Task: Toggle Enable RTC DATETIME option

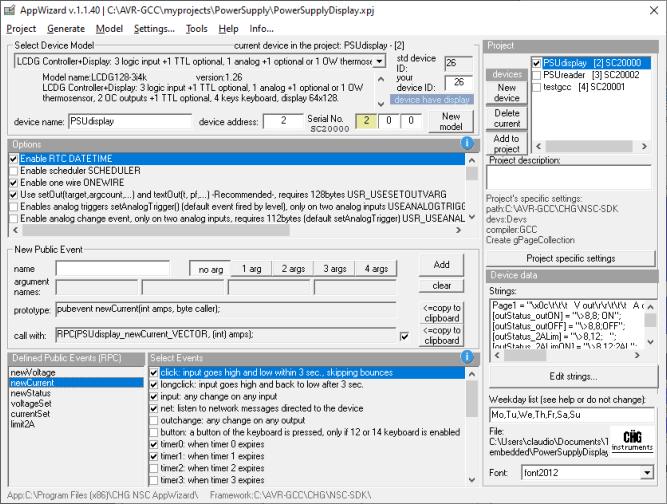Action: pos(14,159)
